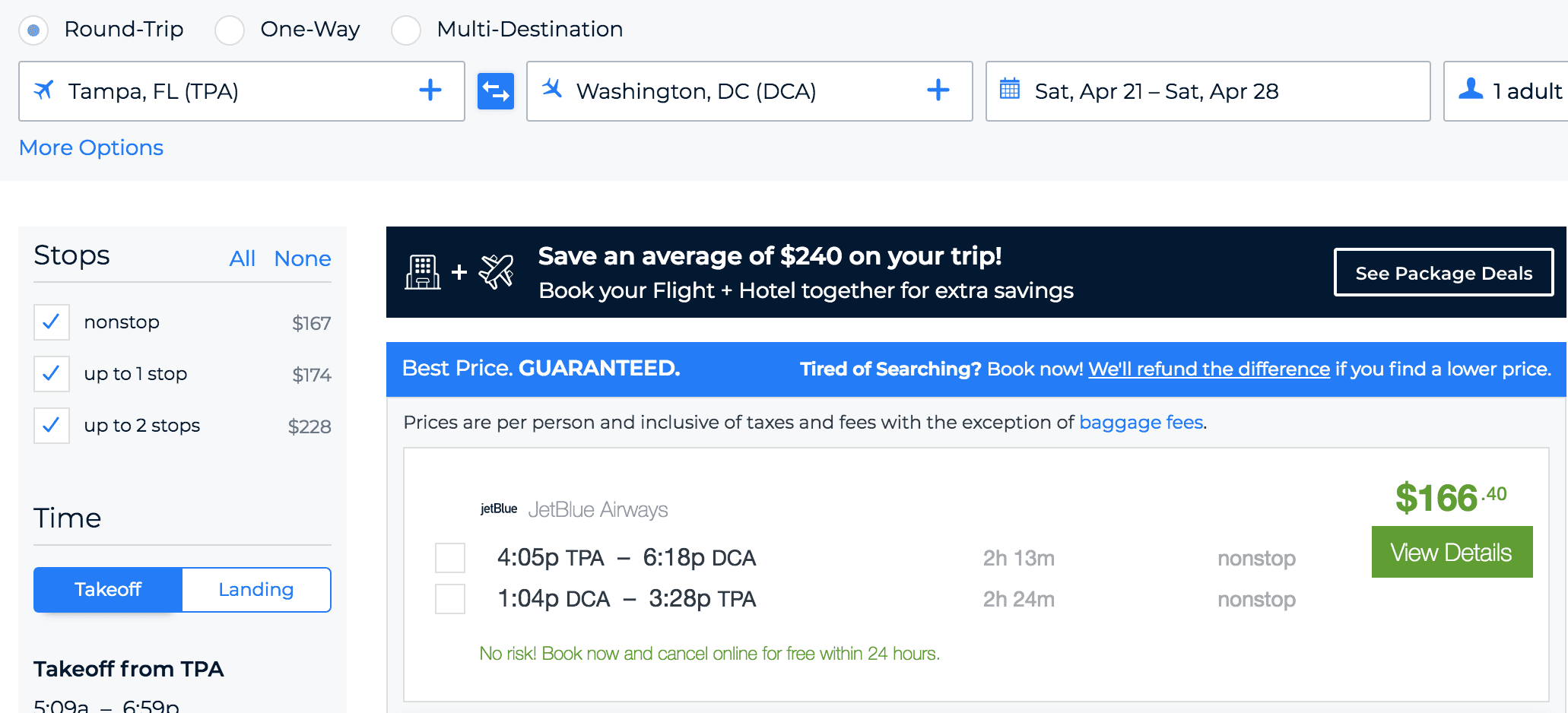Viewport: 1568px width, 713px height.
Task: Uncheck the up to 2 stops filter
Action: (52, 426)
